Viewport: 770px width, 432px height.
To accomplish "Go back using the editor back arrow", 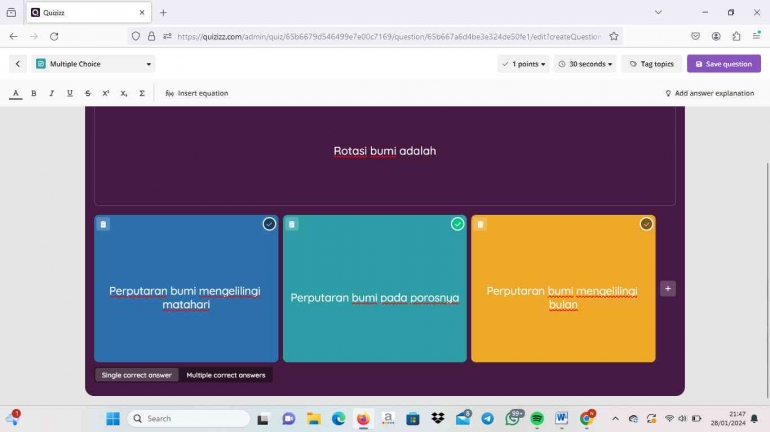I will (x=18, y=64).
